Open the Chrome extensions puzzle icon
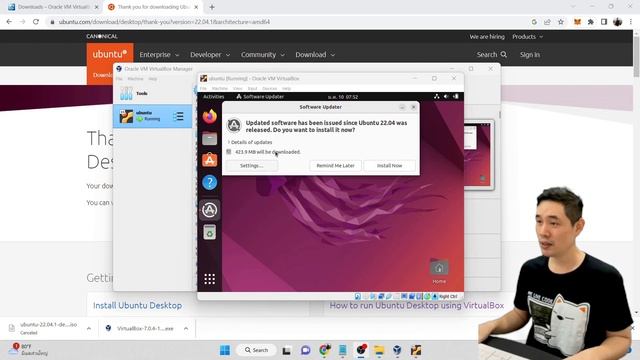The image size is (640, 360). point(591,22)
